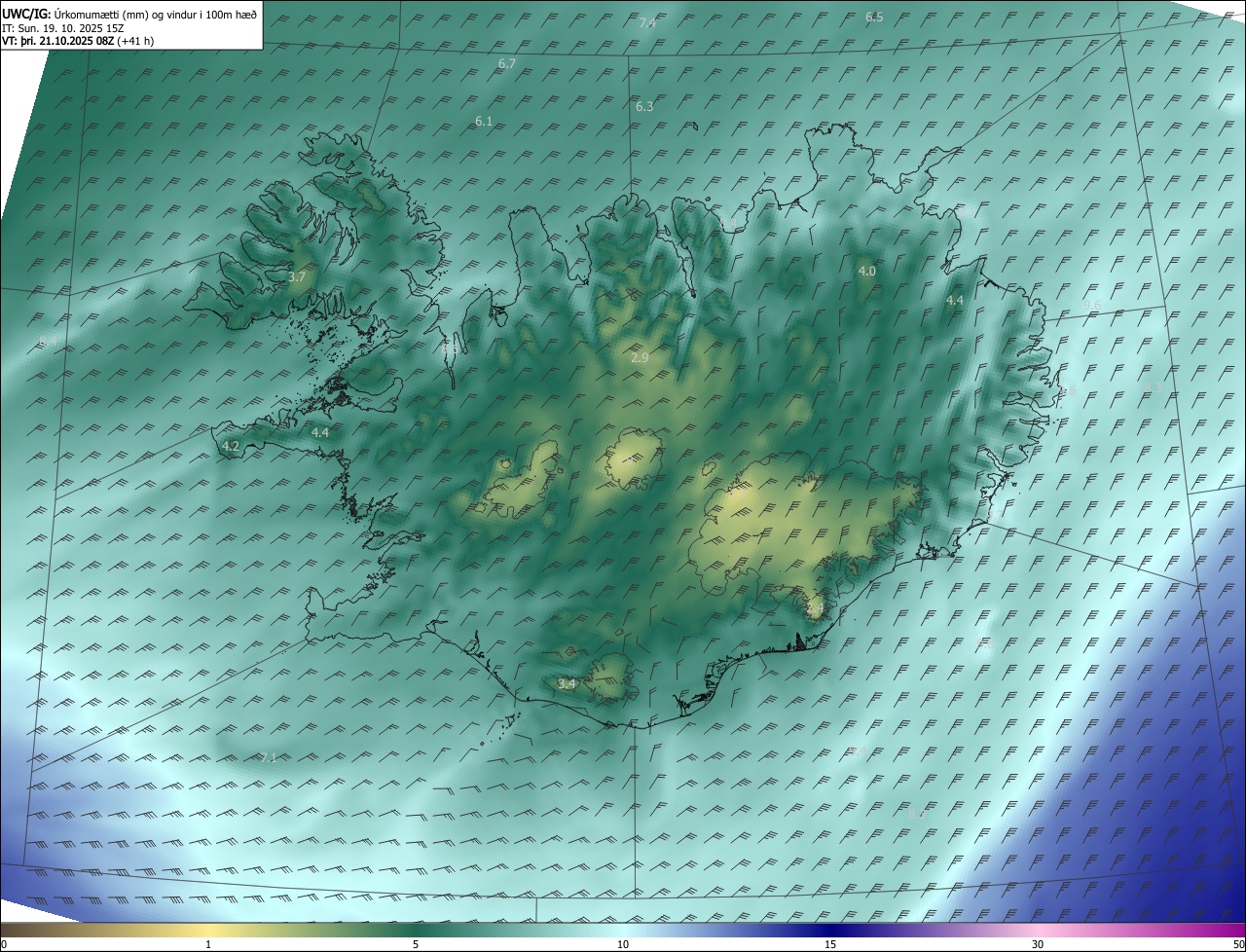This screenshot has width=1246, height=952.
Task: Click inside the Hofsjökull glacier outline
Action: pos(633,459)
